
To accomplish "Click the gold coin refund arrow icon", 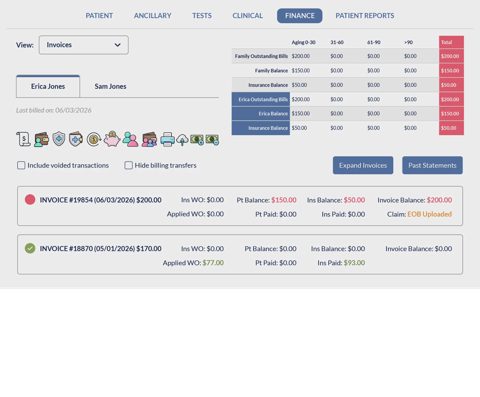I will pyautogui.click(x=94, y=139).
